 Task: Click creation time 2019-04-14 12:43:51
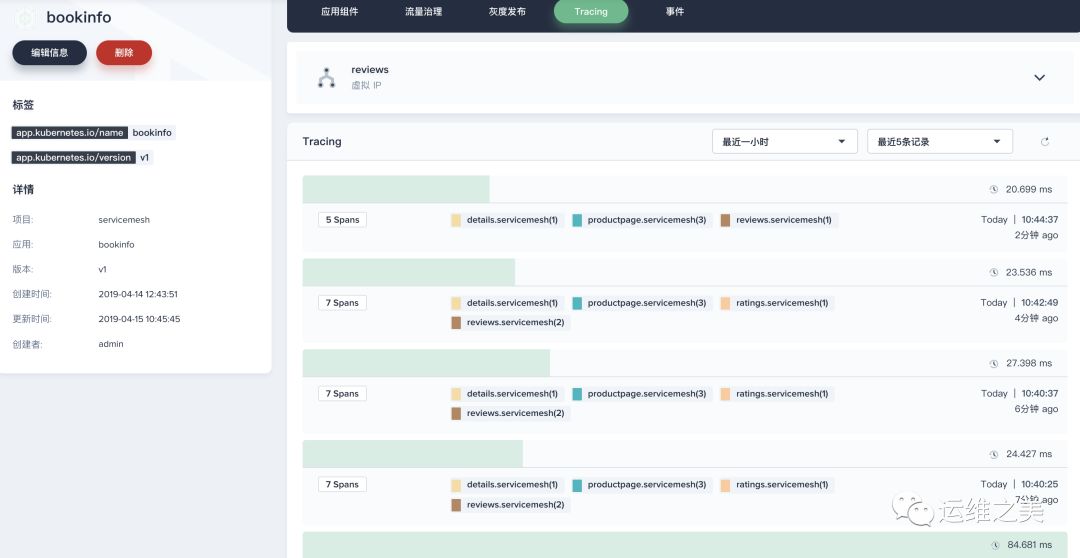(x=138, y=294)
